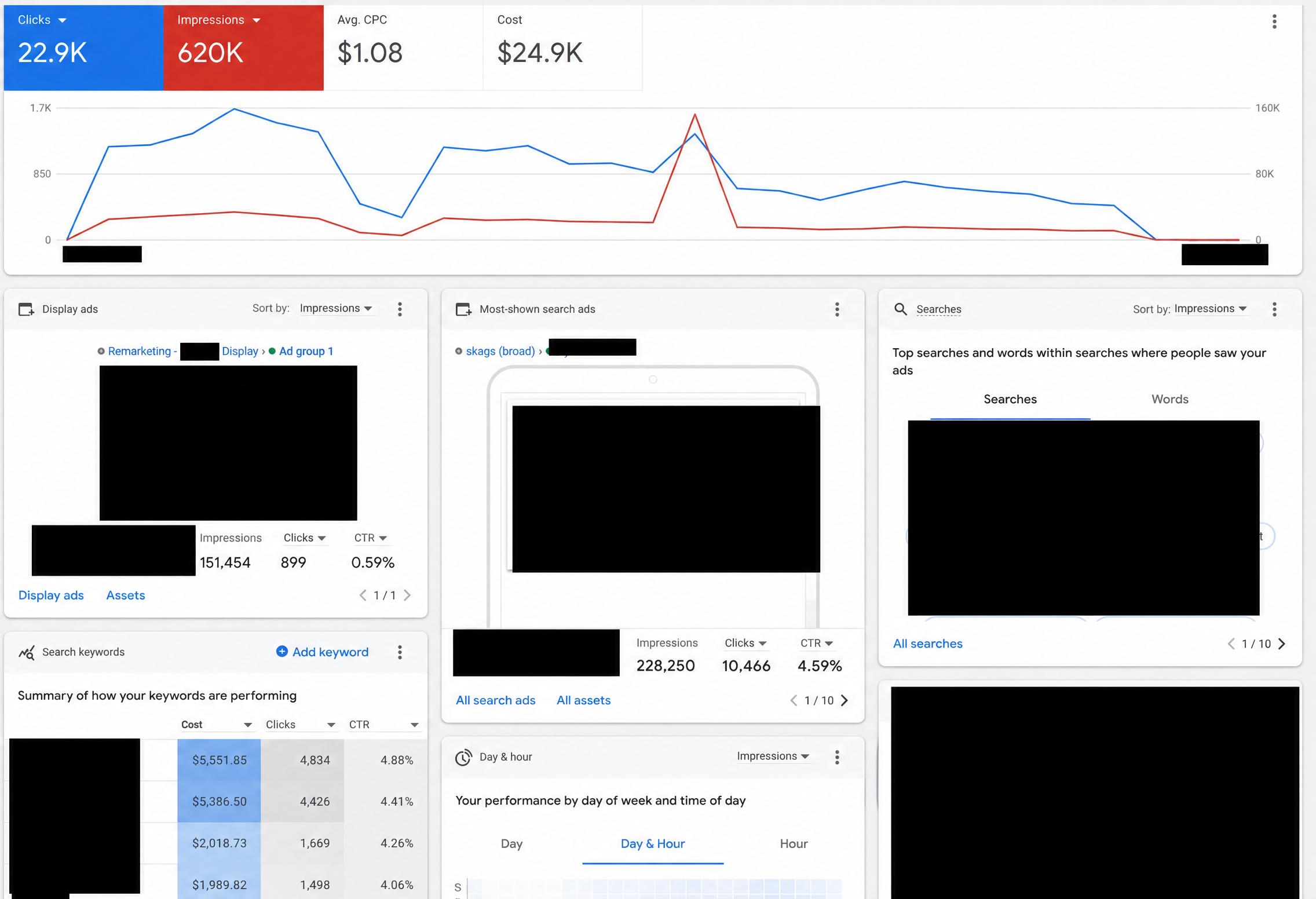Open Clicks column dropdown in search ads card
Viewport: 1316px width, 899px height.
pyautogui.click(x=746, y=643)
